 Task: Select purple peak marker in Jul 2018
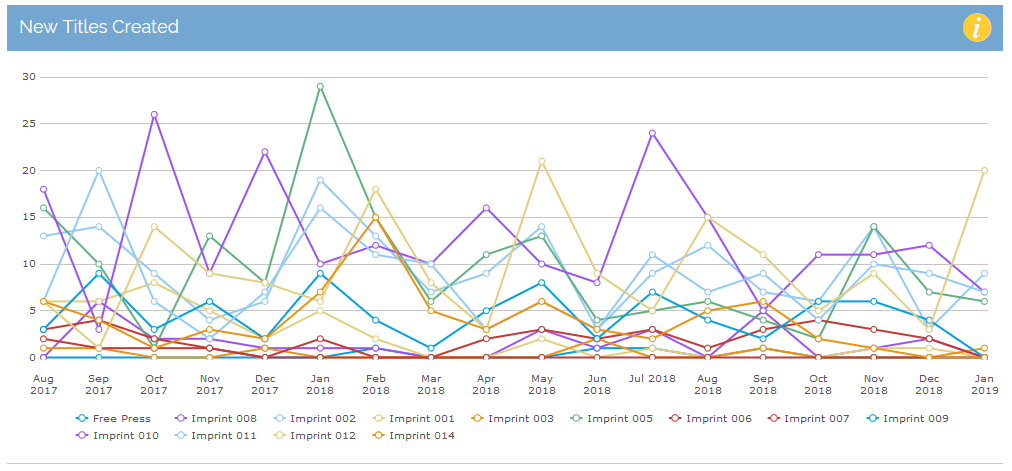pos(652,133)
